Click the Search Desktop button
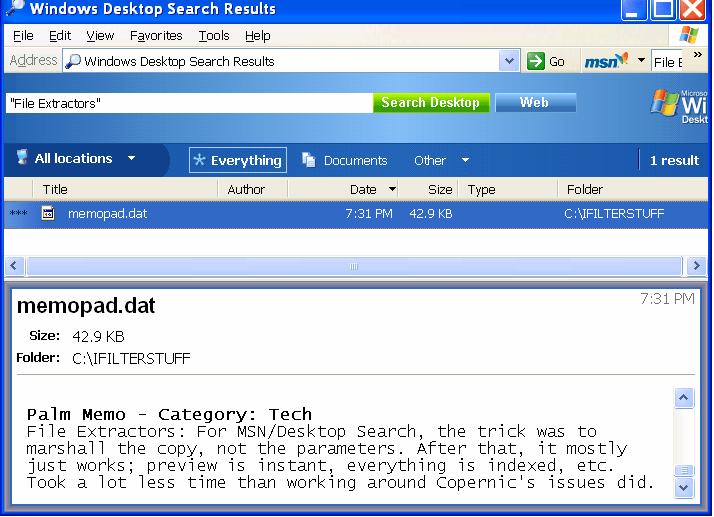 pyautogui.click(x=431, y=102)
